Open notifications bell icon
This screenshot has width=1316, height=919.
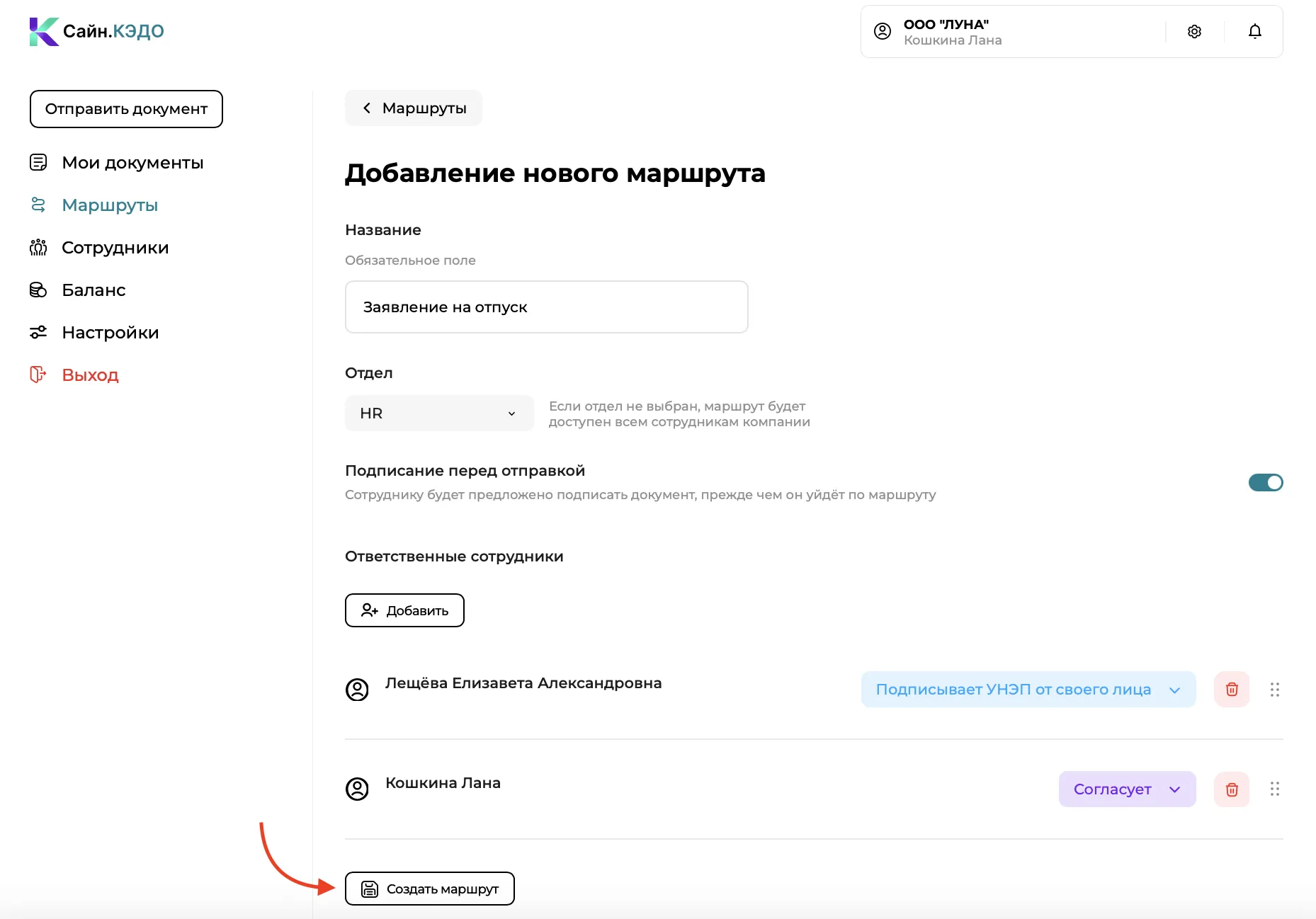1254,31
